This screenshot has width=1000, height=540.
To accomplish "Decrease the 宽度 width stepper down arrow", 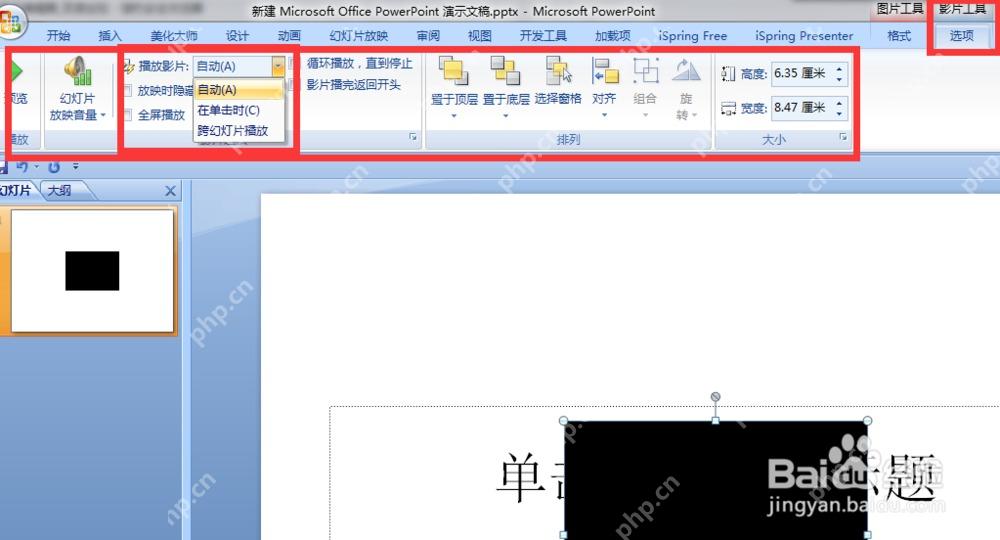I will tap(839, 113).
